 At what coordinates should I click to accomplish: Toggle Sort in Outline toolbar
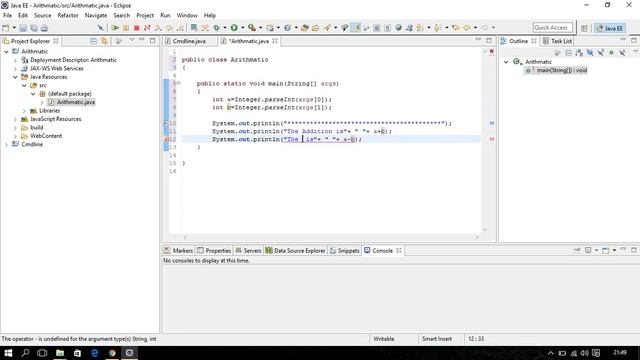[x=579, y=53]
